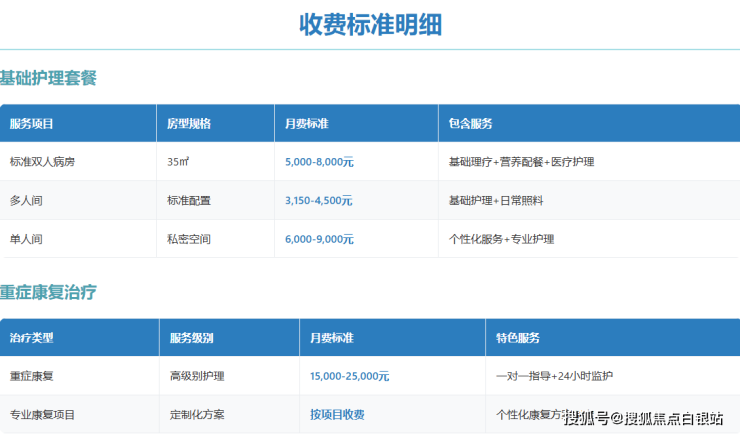This screenshot has width=740, height=434.
Task: Click the 服务级别 column header
Action: [x=191, y=338]
